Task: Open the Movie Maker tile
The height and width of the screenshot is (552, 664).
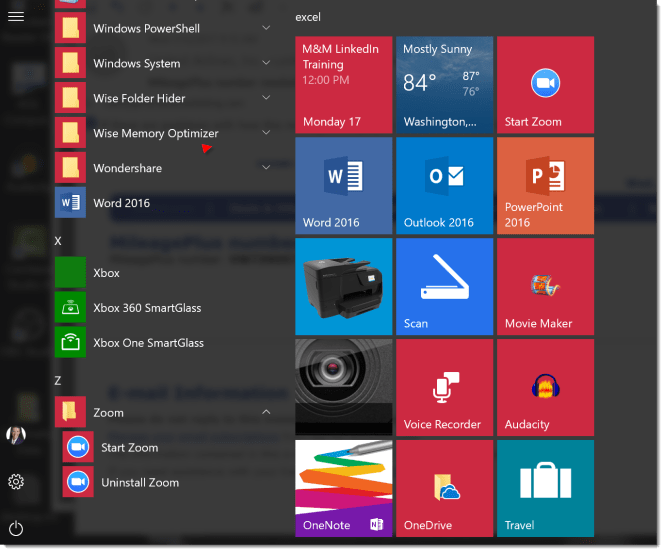Action: coord(545,287)
